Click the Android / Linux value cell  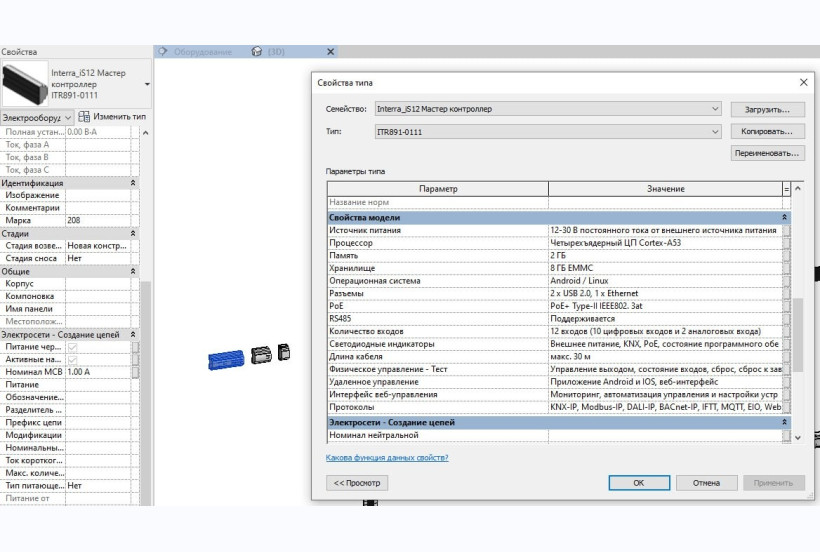pyautogui.click(x=665, y=281)
